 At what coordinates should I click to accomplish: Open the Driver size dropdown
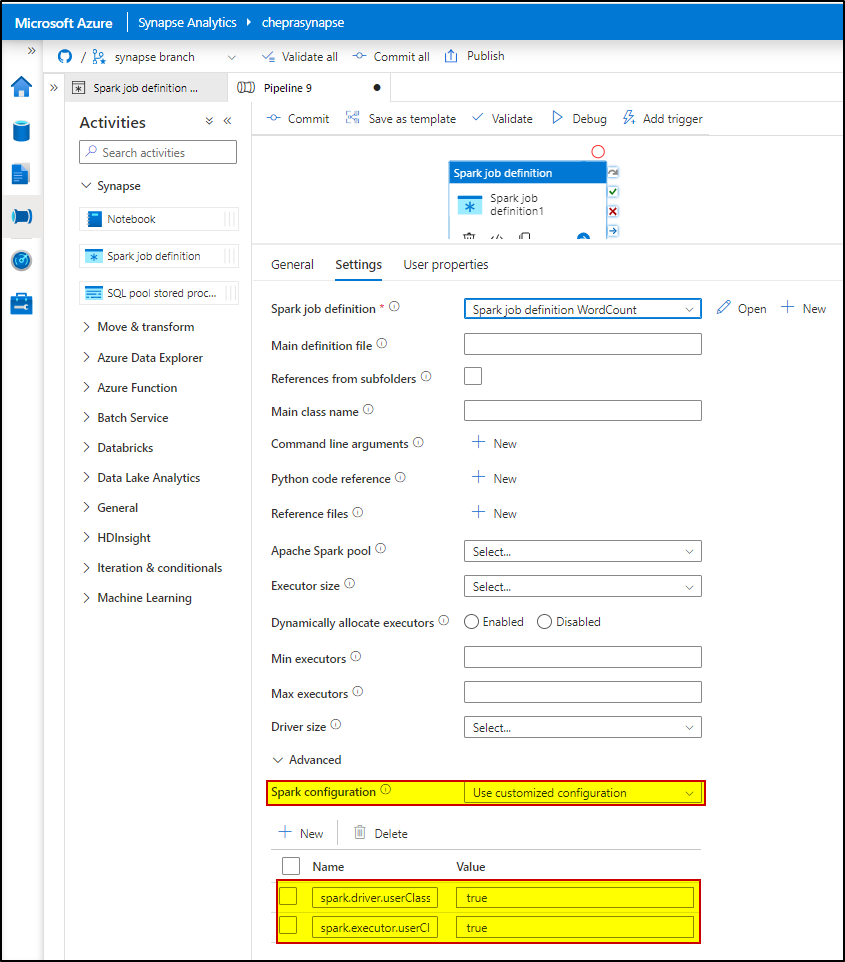[582, 727]
